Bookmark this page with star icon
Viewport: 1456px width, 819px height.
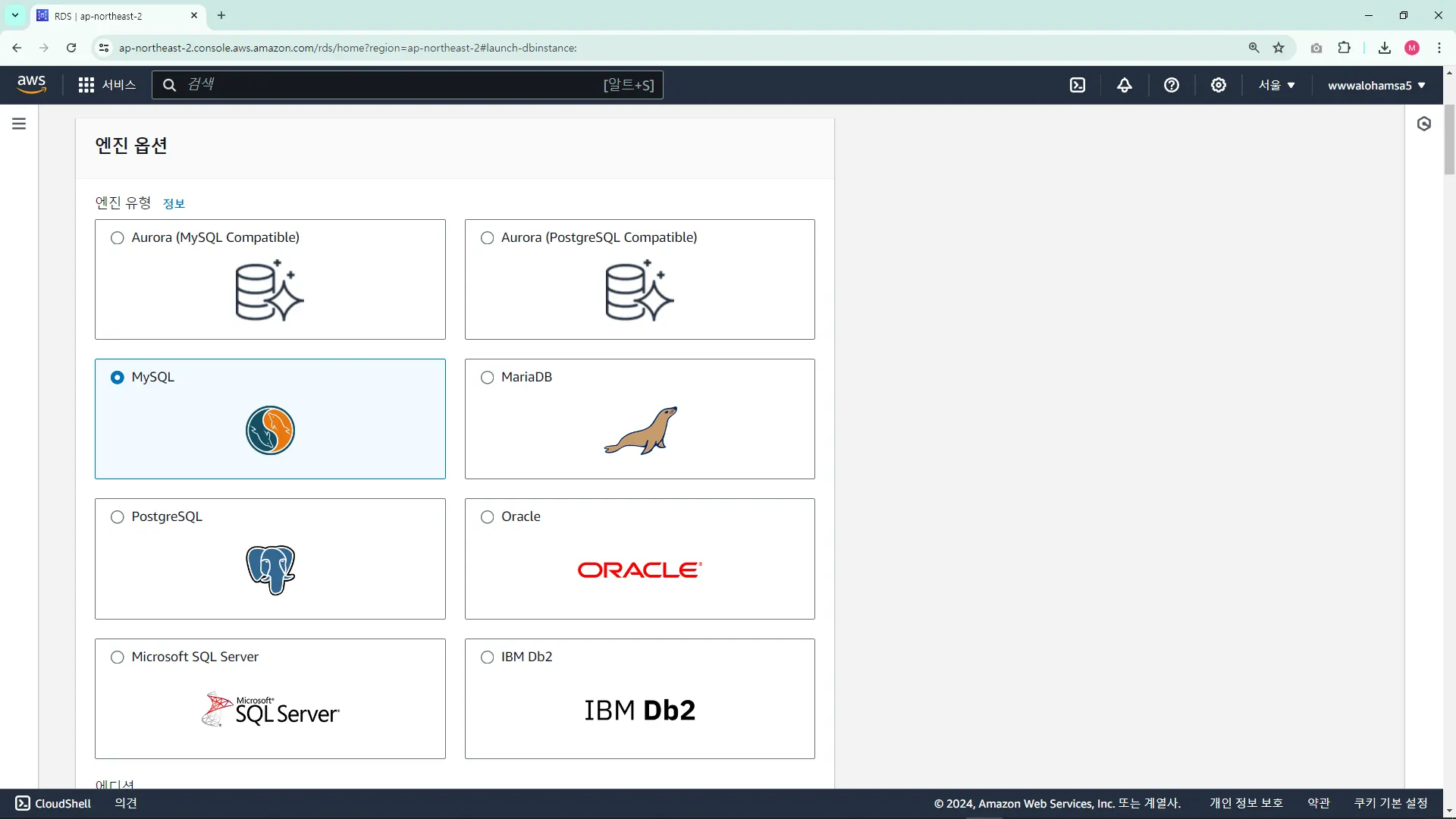coord(1279,48)
